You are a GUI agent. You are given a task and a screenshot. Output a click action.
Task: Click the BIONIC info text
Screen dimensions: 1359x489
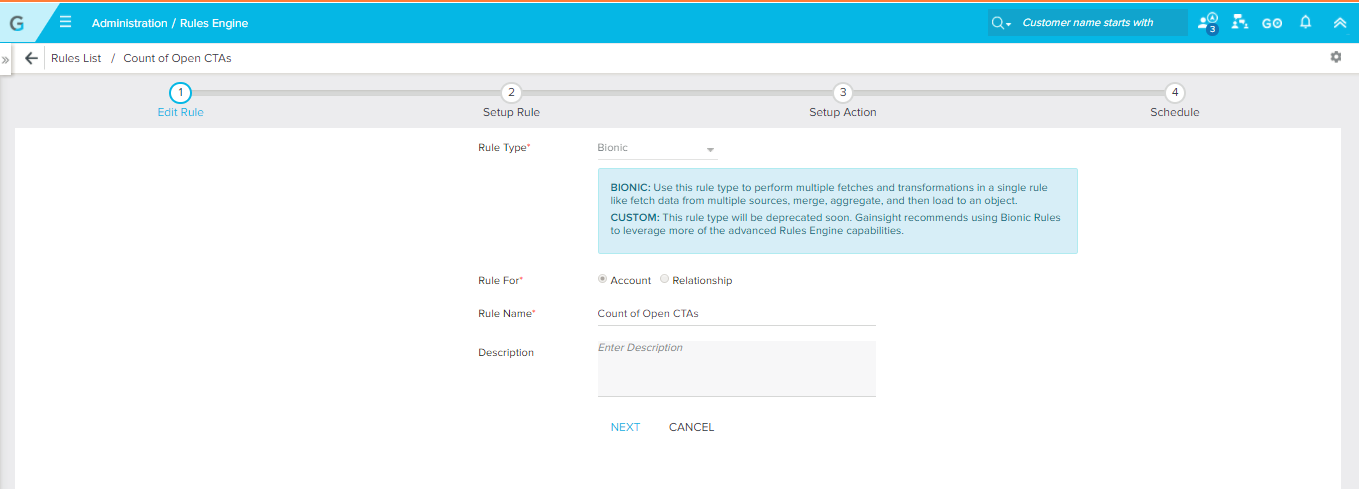830,194
